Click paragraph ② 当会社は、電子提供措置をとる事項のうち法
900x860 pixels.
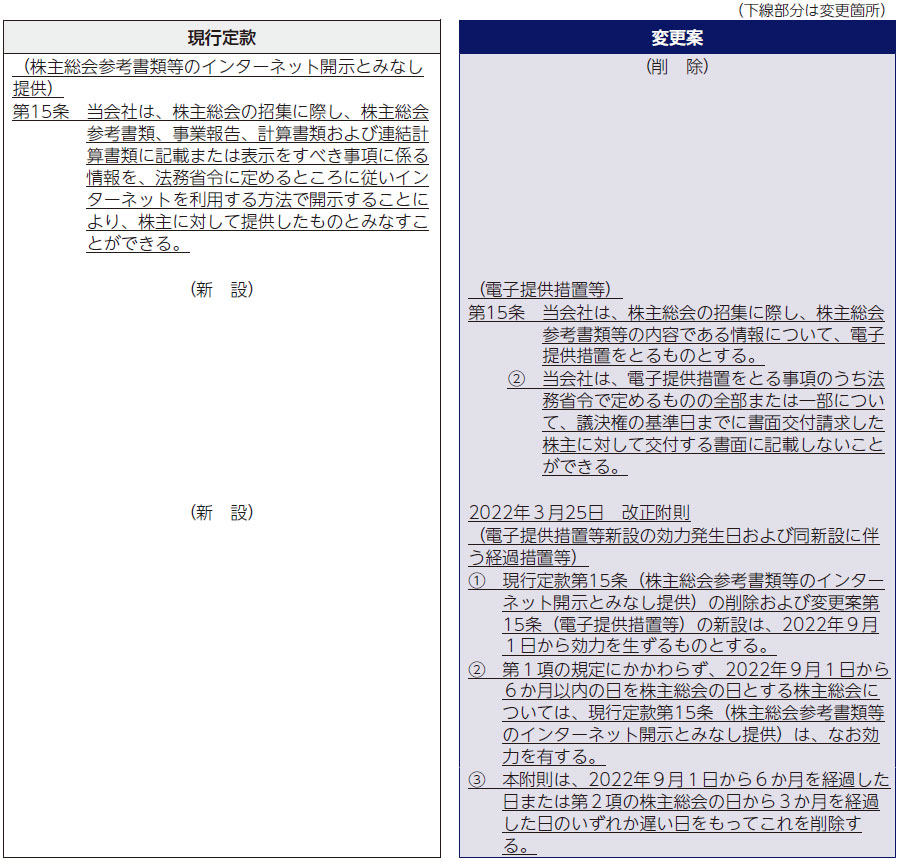click(x=696, y=379)
